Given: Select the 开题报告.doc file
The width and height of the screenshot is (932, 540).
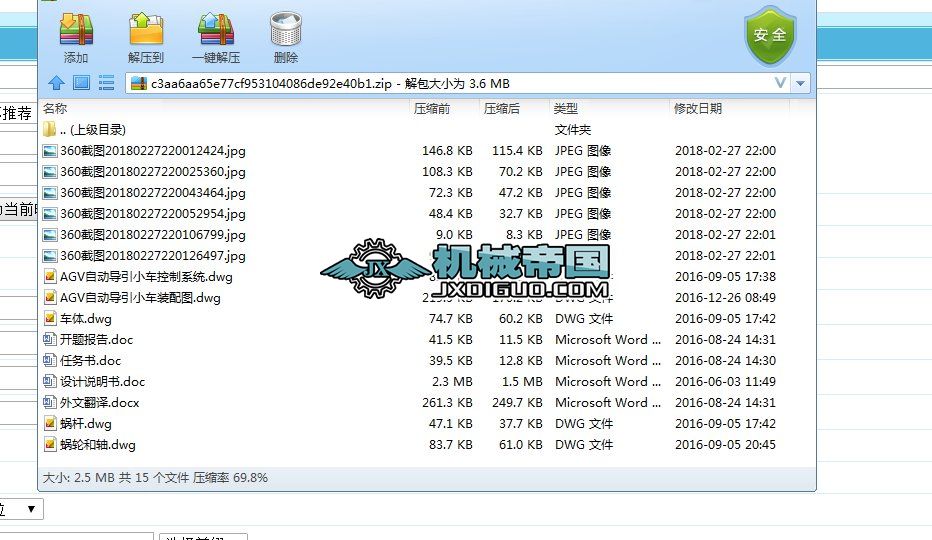Looking at the screenshot, I should pos(96,340).
